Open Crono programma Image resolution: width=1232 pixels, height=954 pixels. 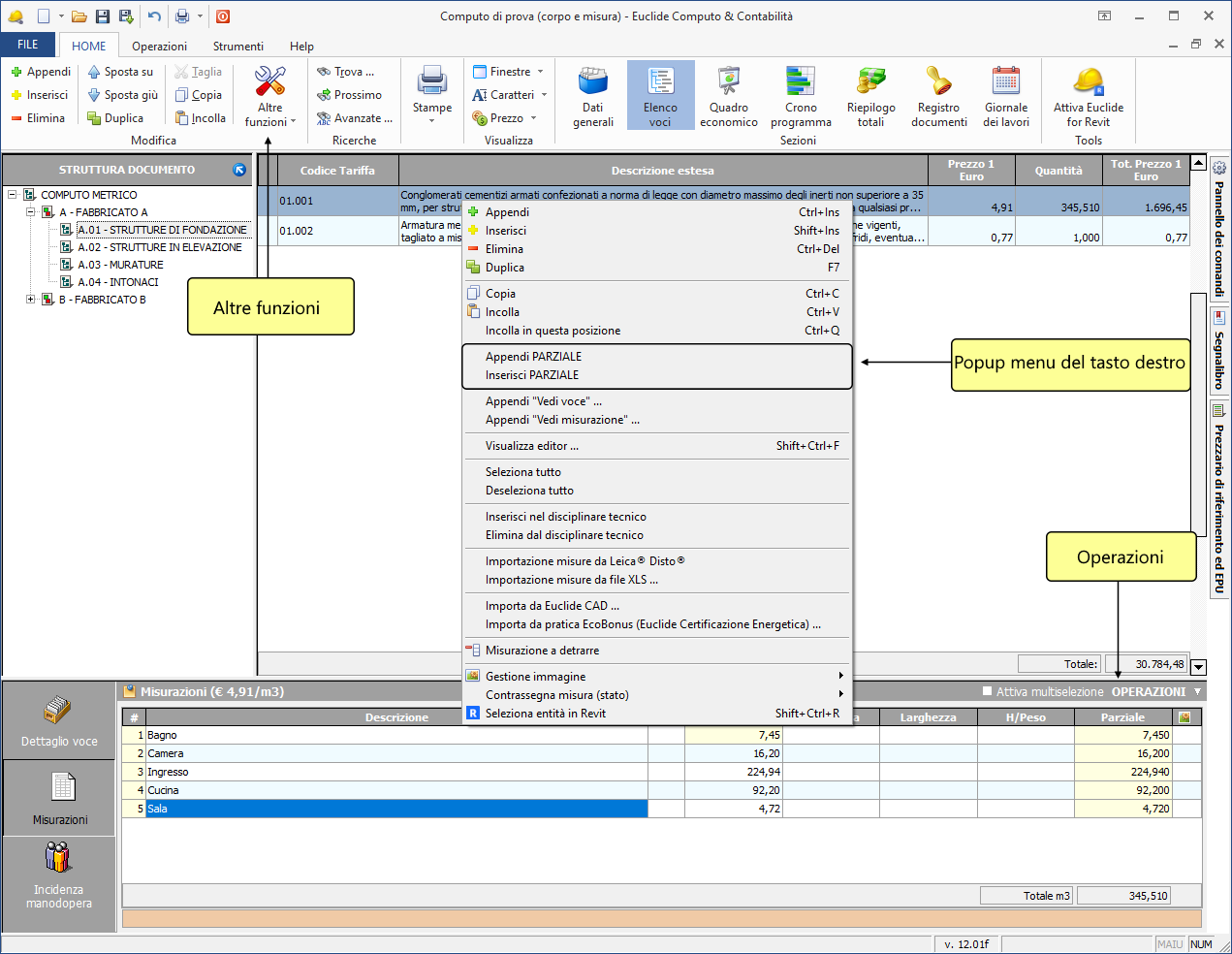coord(801,96)
